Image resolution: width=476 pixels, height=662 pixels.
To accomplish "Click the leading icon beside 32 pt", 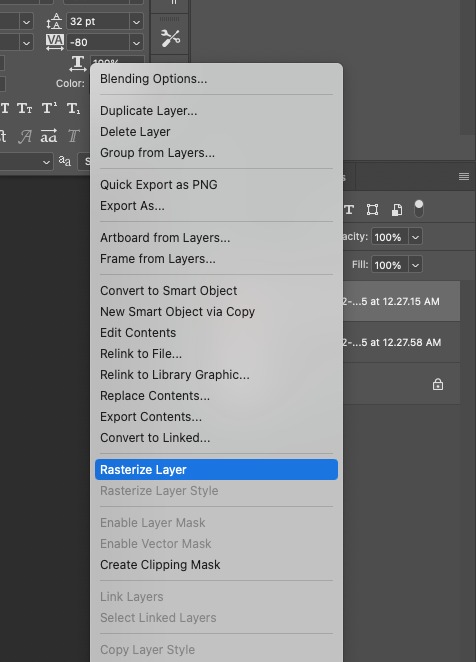I will [54, 21].
